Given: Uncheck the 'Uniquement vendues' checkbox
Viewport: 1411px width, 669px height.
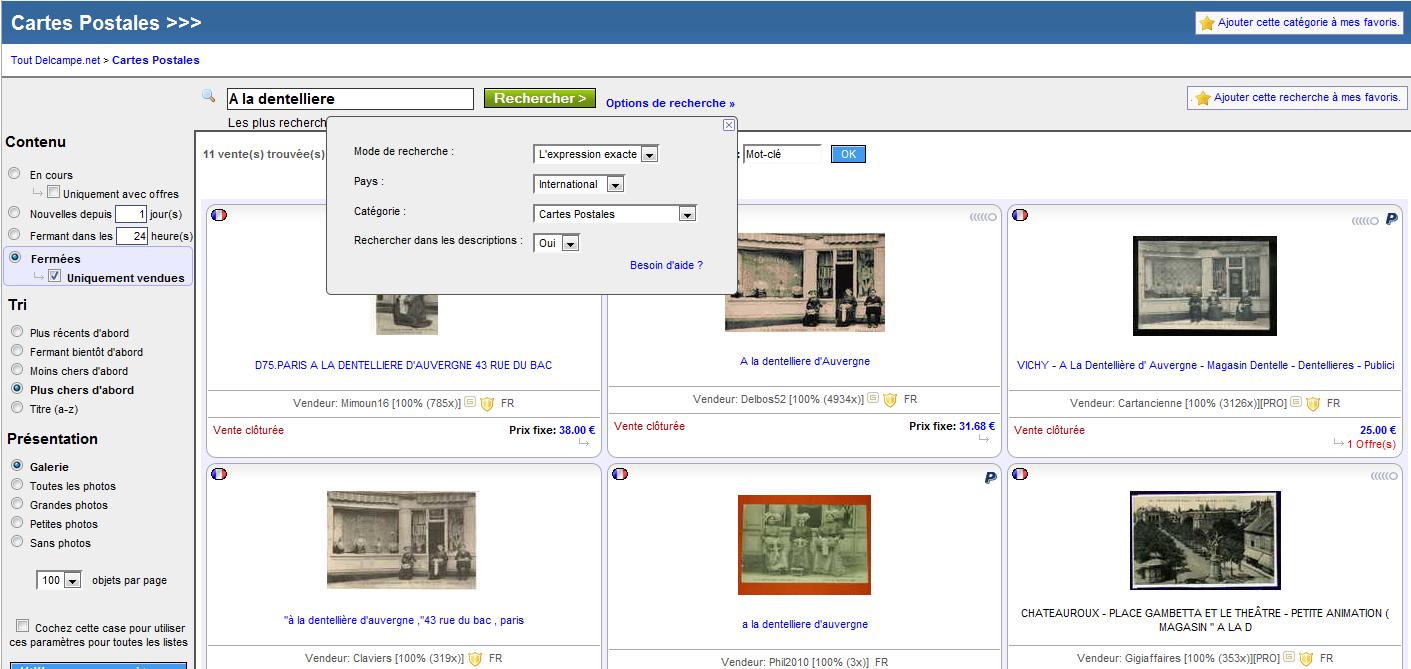Looking at the screenshot, I should click(55, 276).
